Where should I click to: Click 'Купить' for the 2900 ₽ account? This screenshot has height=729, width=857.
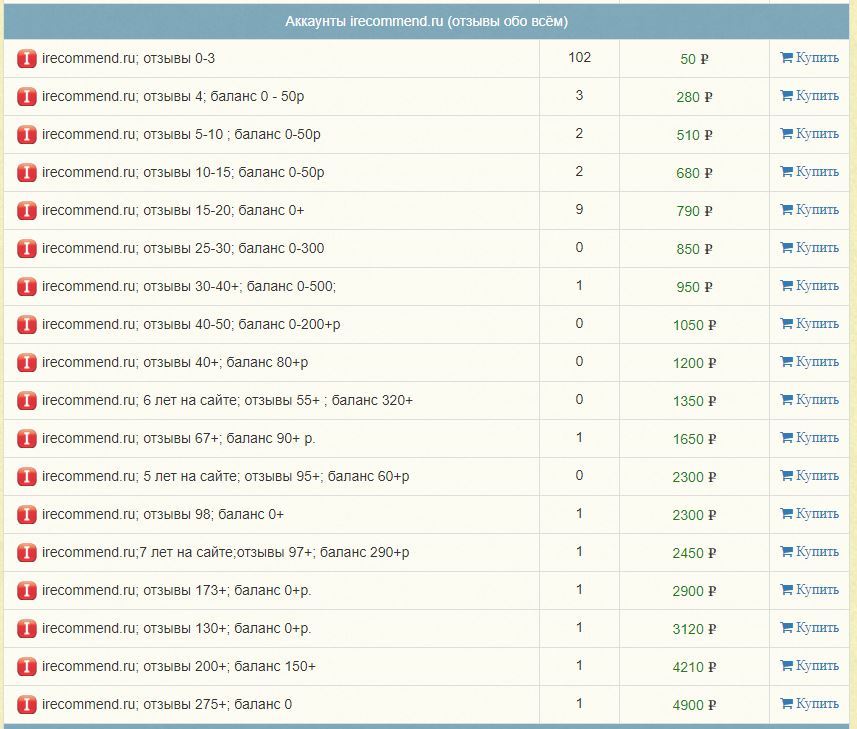(816, 590)
